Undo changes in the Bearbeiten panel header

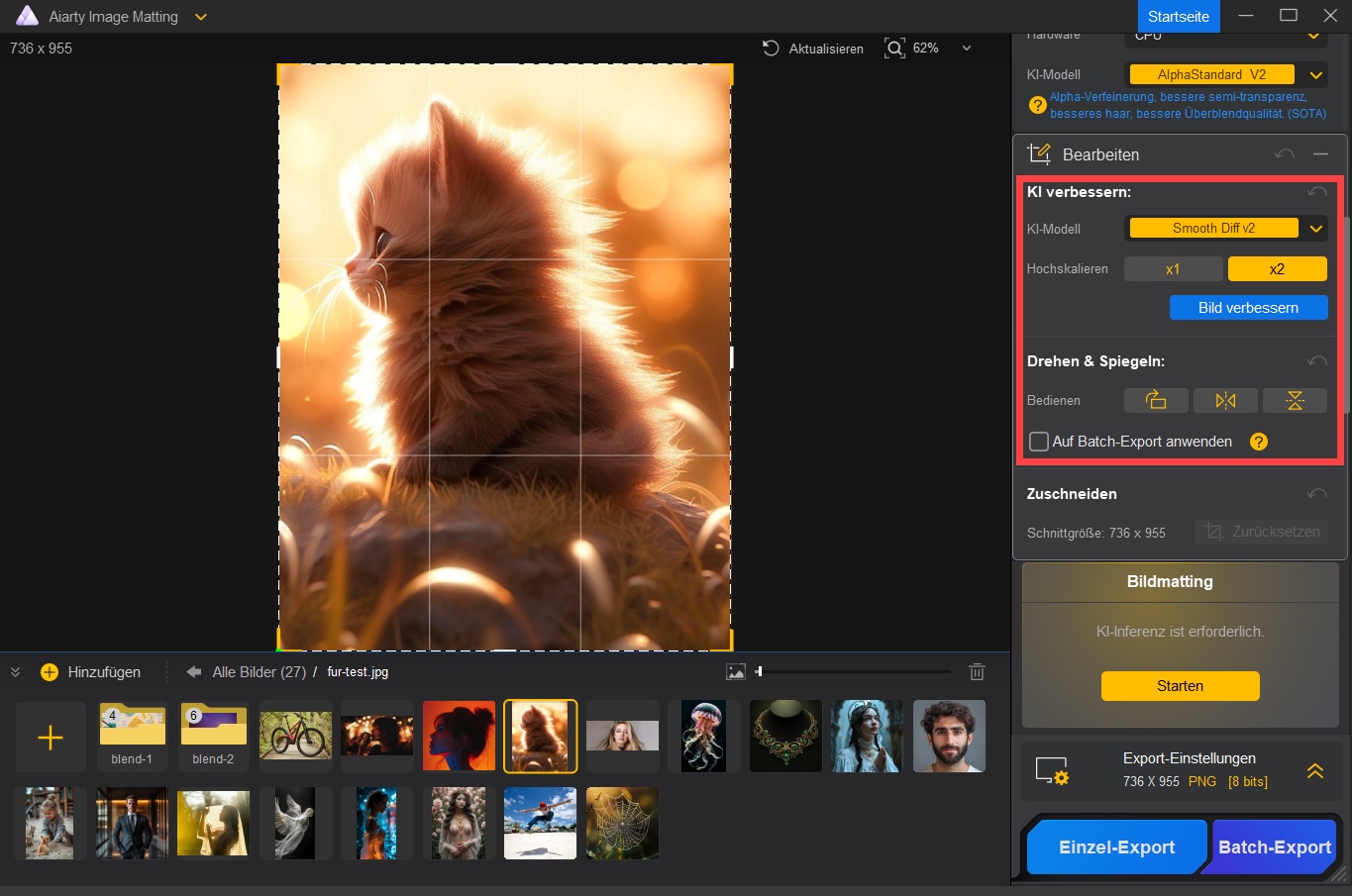1285,154
